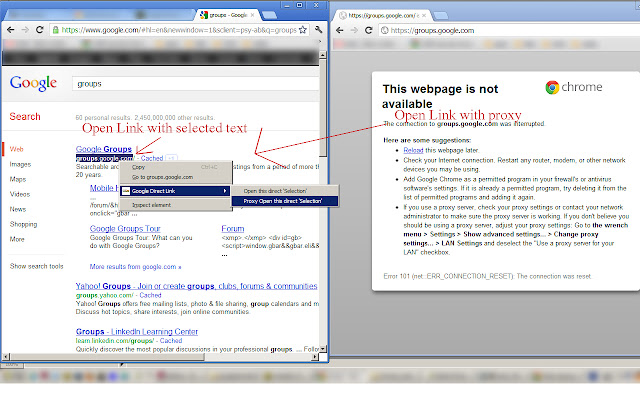Image resolution: width=640 pixels, height=400 pixels.
Task: Click the bookmarks bar overflow chevron
Action: (x=320, y=41)
